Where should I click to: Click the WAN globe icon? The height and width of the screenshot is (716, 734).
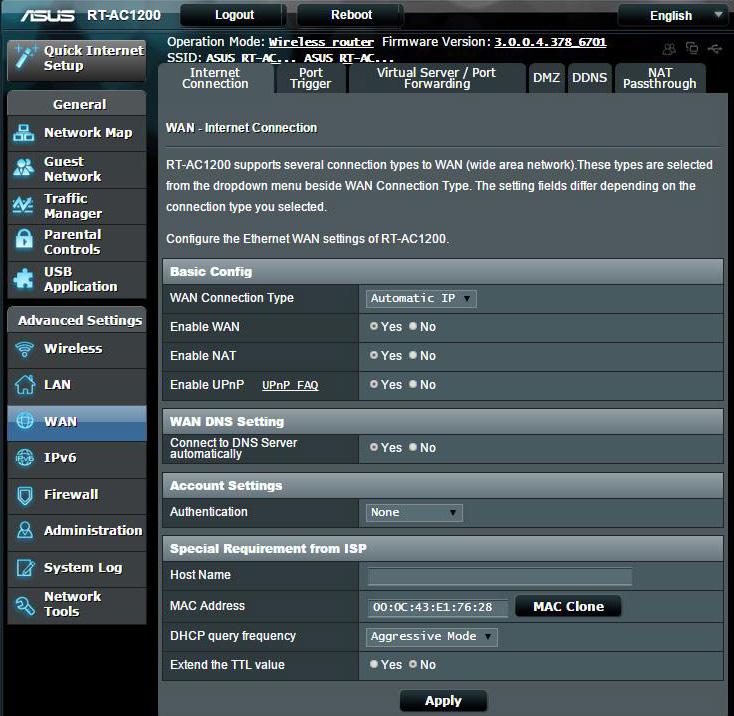pyautogui.click(x=25, y=421)
